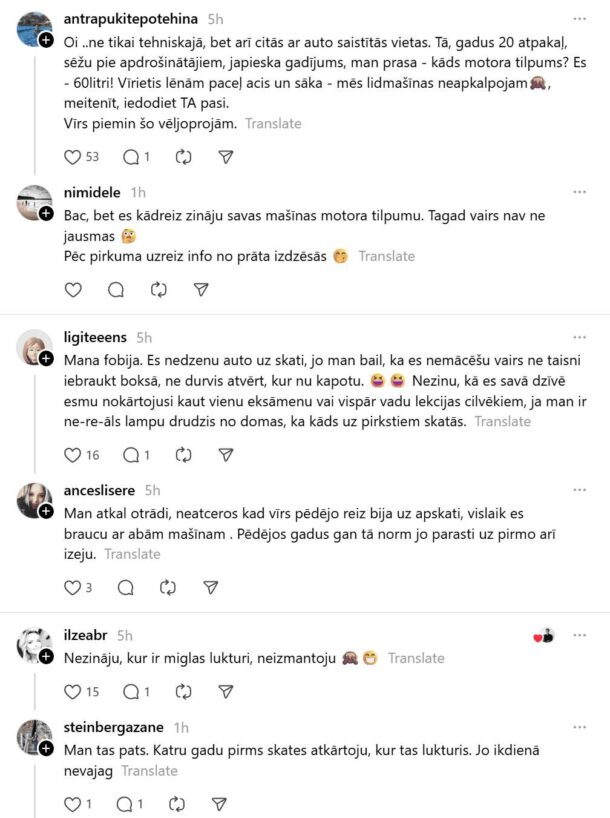Translate nimidele's comment
The image size is (610, 818).
(386, 256)
